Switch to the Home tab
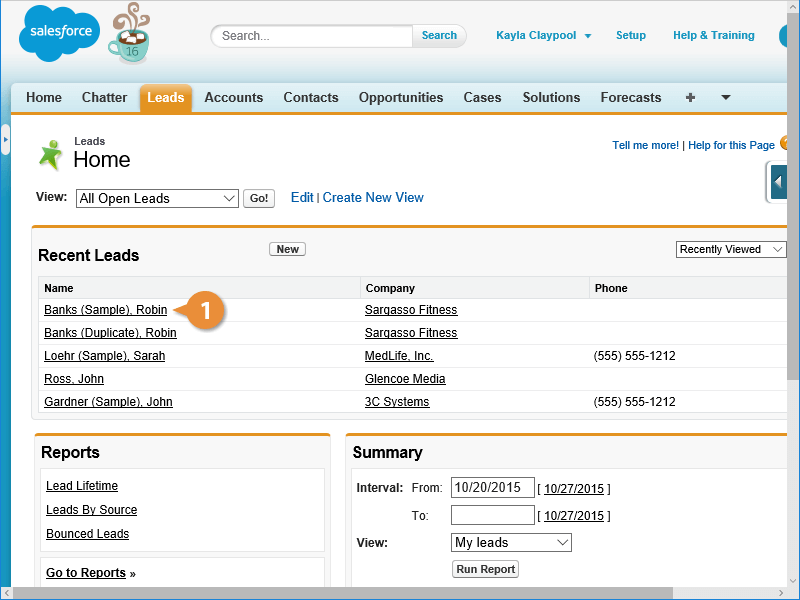 44,97
